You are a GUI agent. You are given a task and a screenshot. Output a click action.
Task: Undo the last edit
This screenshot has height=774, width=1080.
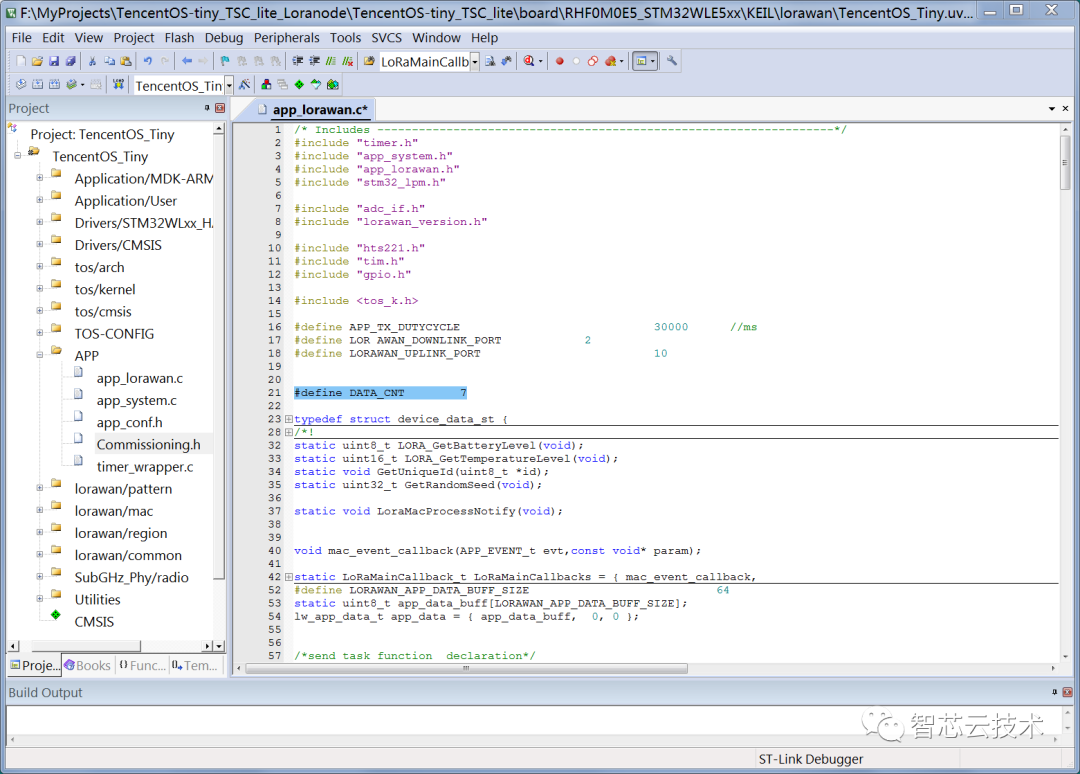[147, 61]
